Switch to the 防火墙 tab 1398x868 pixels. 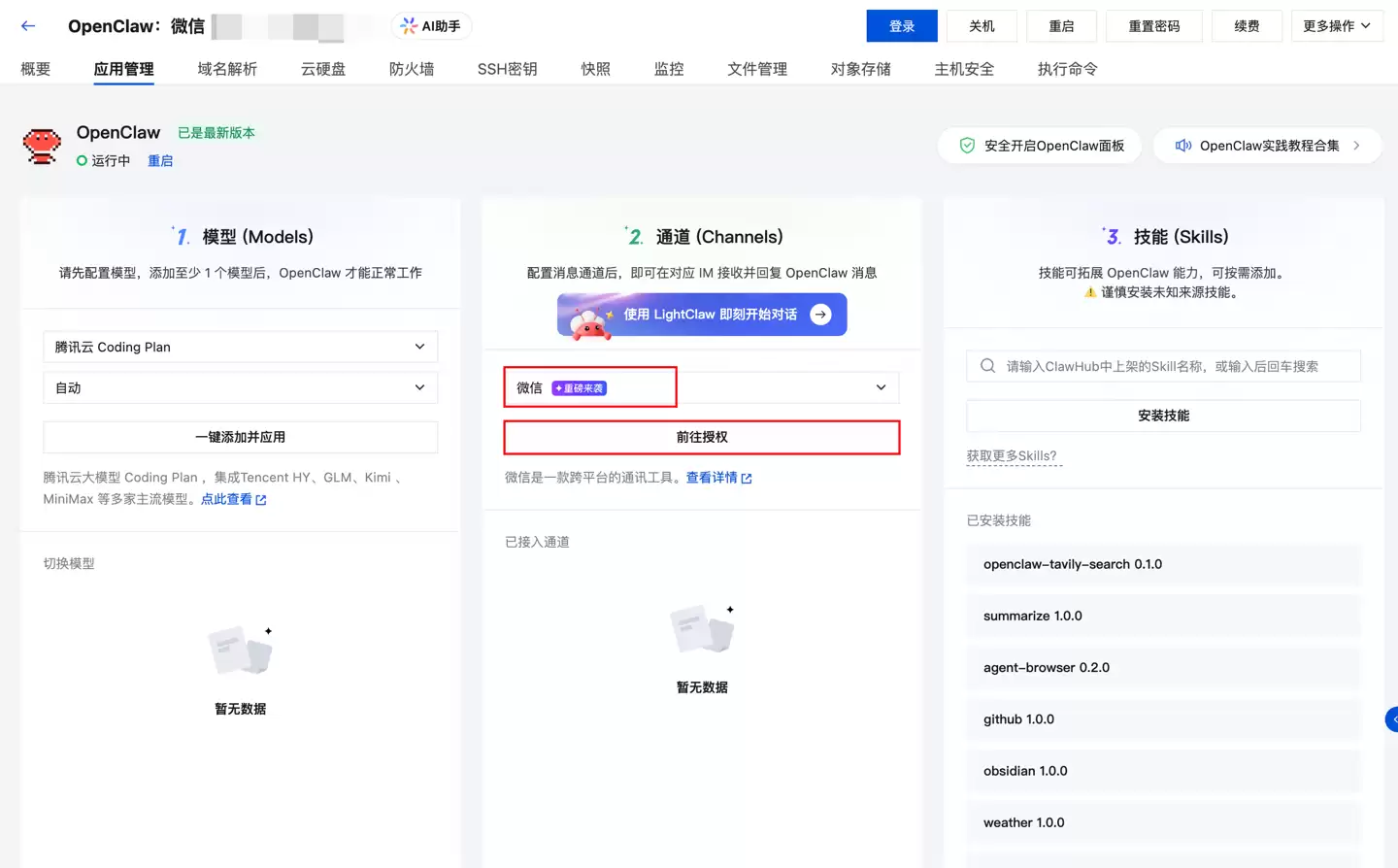pyautogui.click(x=411, y=68)
